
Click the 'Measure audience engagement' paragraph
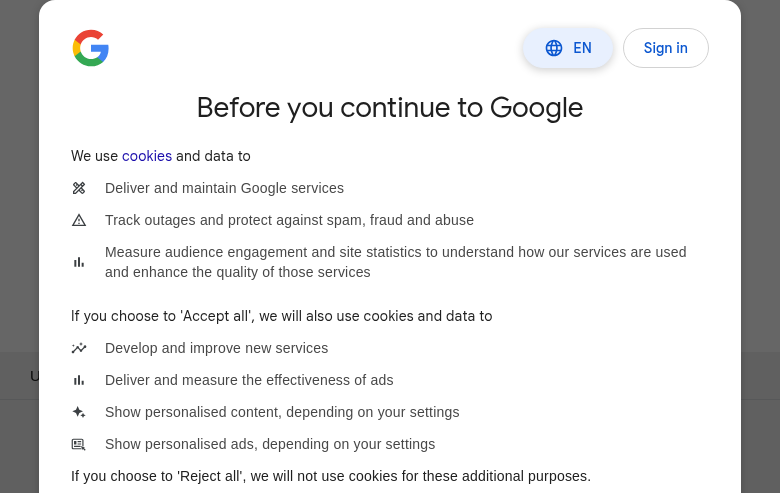tap(395, 262)
